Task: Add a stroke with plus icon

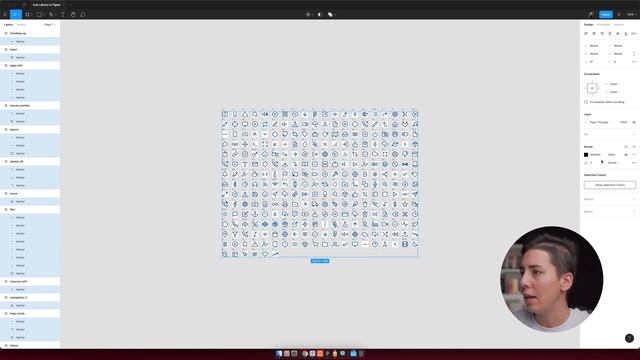Action: [x=634, y=147]
